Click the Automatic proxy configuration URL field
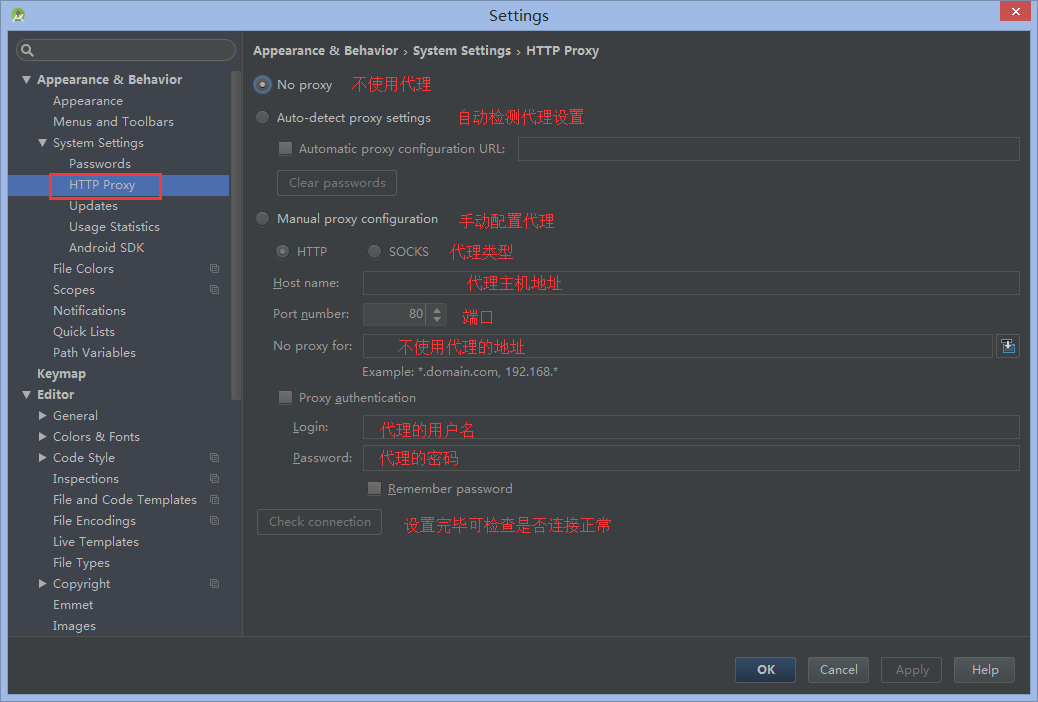This screenshot has height=702, width=1038. click(x=769, y=149)
